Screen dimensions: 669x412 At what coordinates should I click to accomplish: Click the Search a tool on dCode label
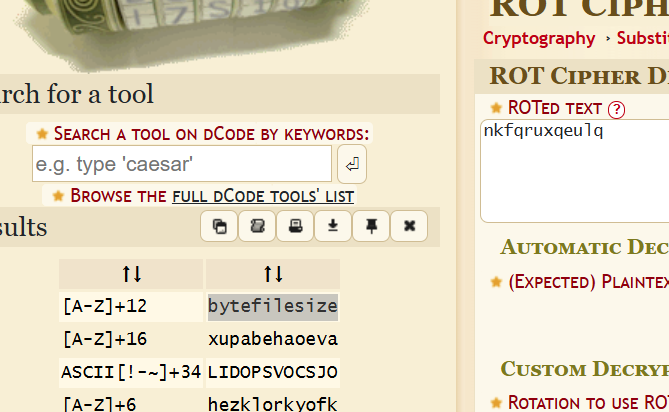211,134
